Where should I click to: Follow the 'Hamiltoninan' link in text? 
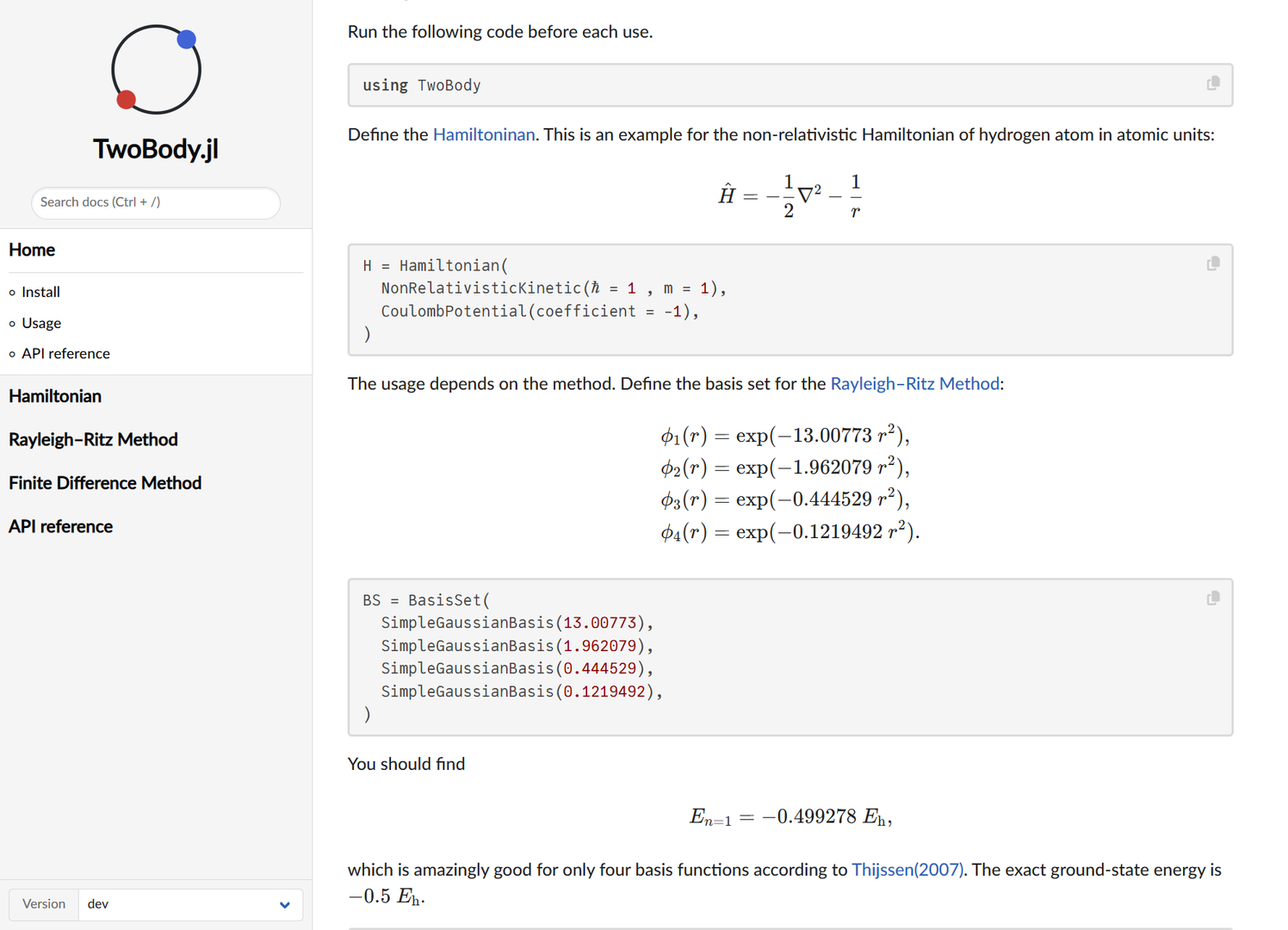coord(483,135)
